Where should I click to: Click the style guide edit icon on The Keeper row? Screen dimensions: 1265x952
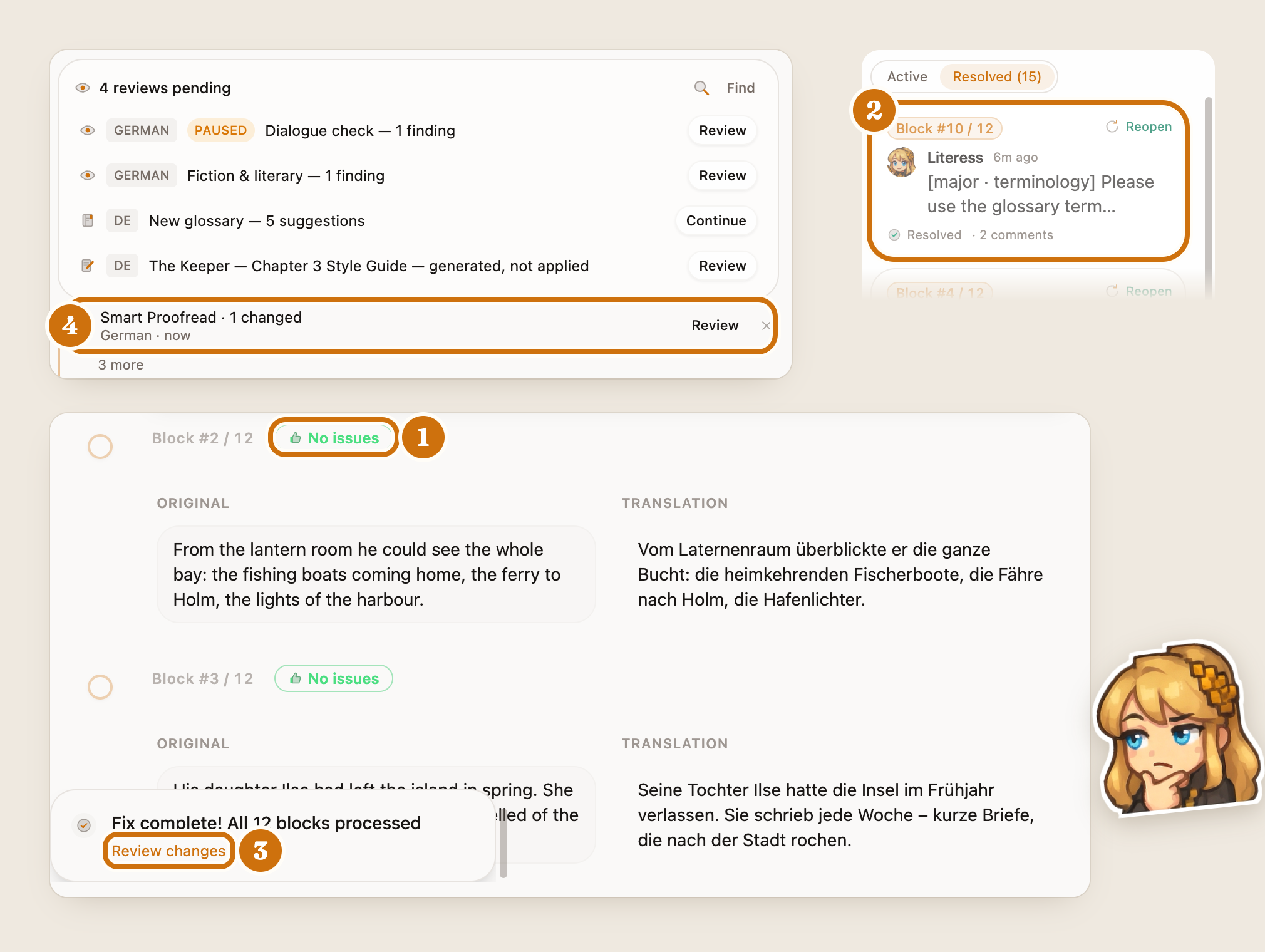(x=88, y=266)
